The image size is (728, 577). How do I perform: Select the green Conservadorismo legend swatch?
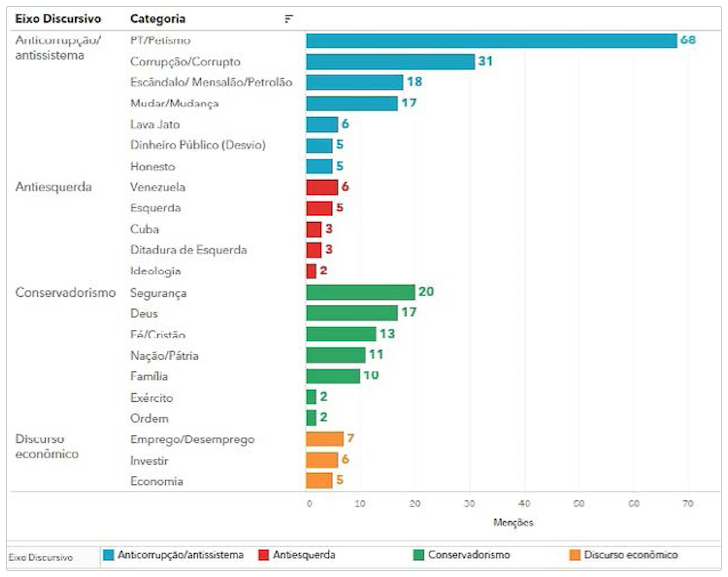point(419,555)
